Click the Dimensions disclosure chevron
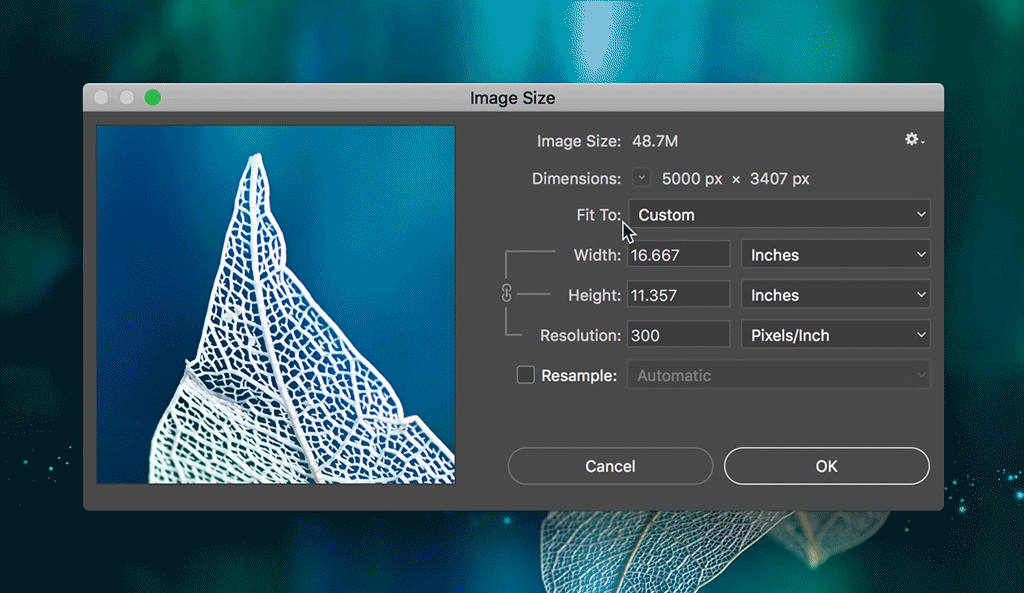 click(641, 177)
